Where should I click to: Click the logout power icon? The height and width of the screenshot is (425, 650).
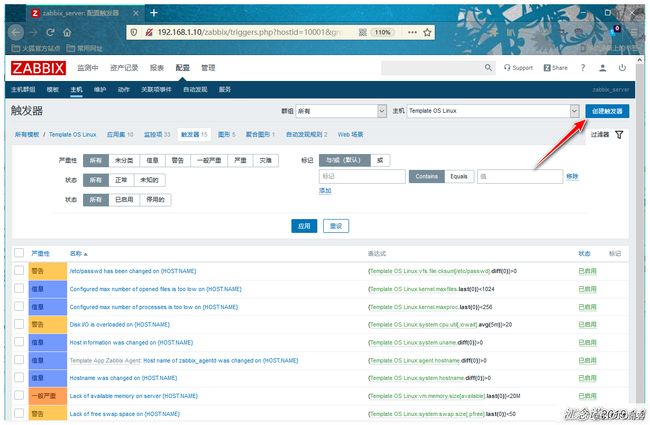622,68
